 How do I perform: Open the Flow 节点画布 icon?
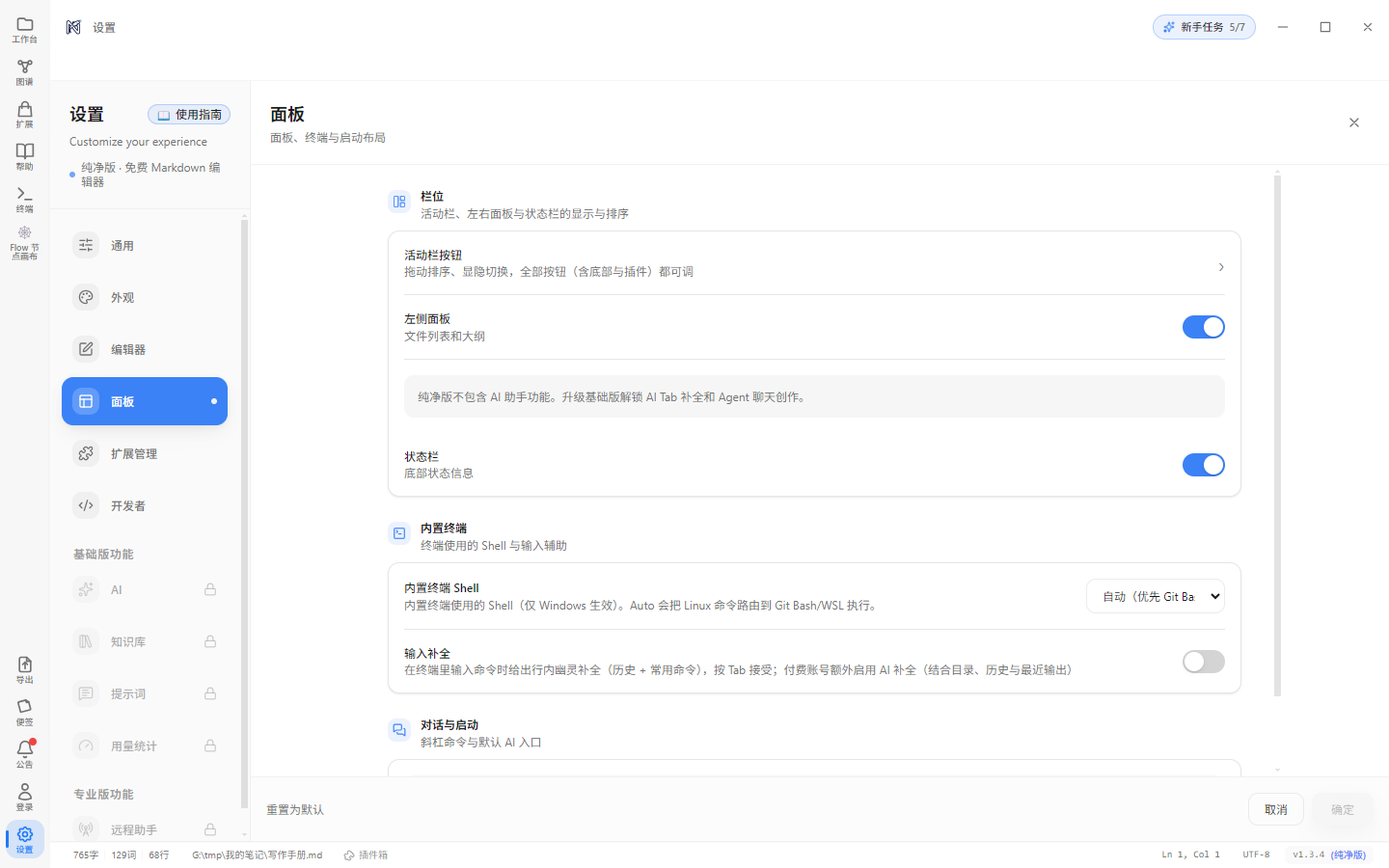25,243
